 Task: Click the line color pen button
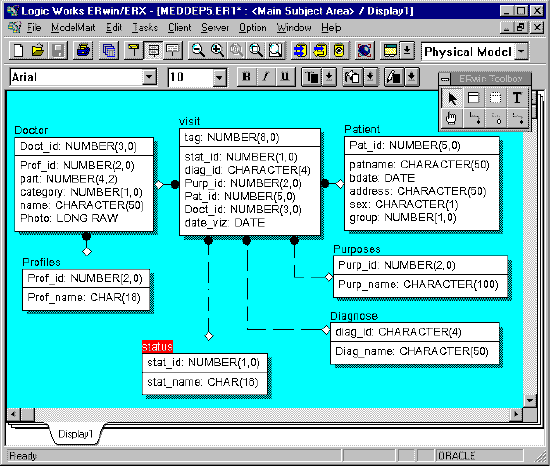[x=394, y=76]
